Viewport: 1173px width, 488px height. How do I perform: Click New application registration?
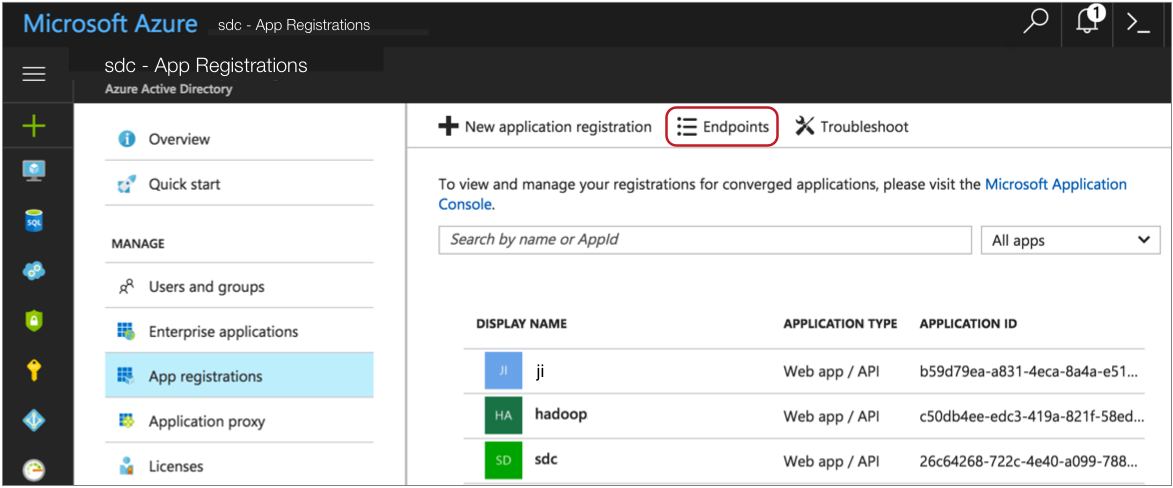pyautogui.click(x=546, y=127)
